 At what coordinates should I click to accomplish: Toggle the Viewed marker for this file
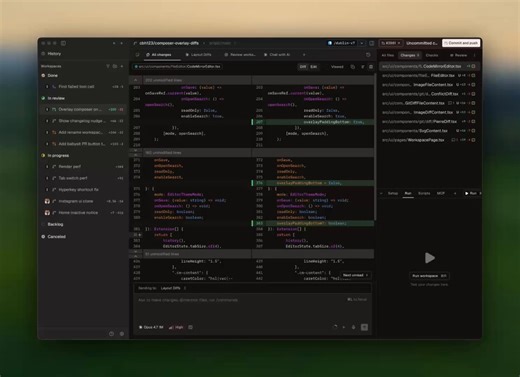click(x=337, y=67)
